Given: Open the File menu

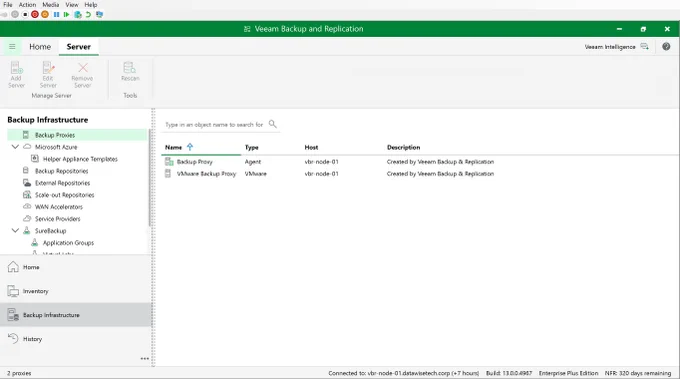Looking at the screenshot, I should coord(7,5).
